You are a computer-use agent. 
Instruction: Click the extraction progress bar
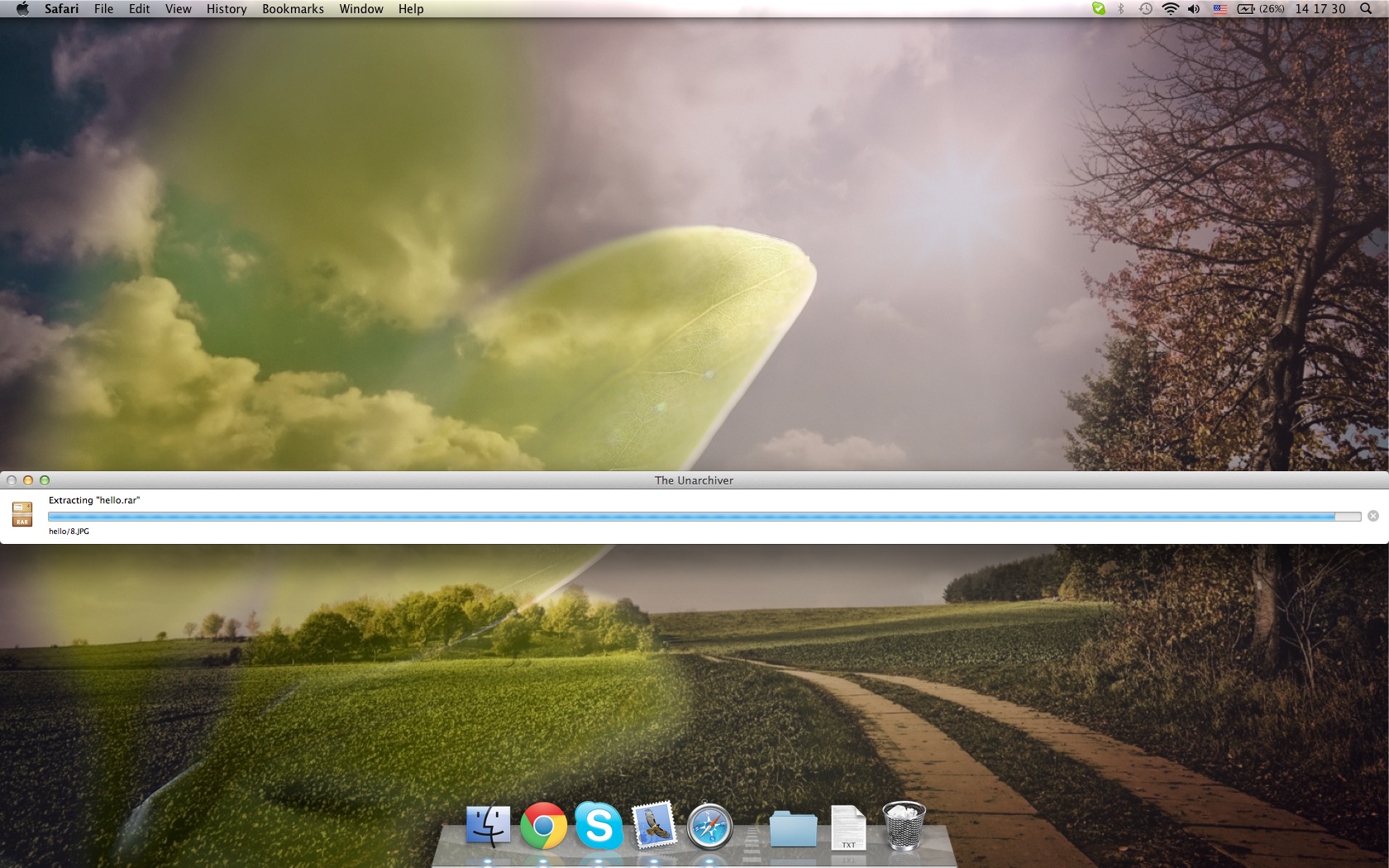[x=704, y=517]
